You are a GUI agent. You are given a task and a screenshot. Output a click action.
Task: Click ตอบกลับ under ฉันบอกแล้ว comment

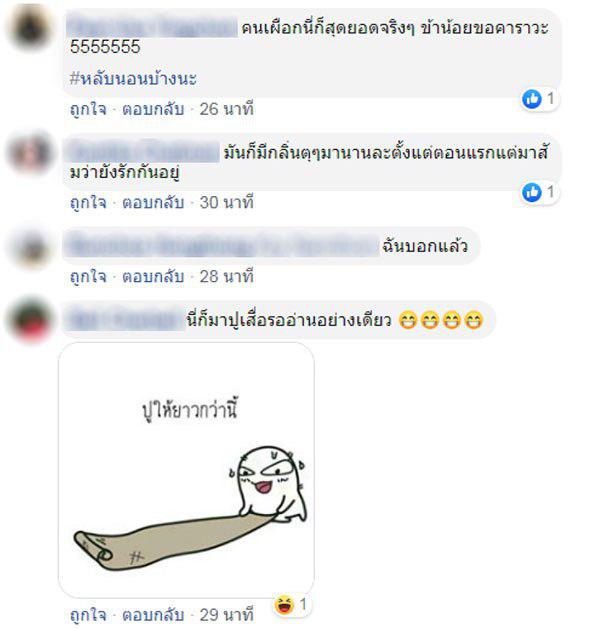(153, 276)
